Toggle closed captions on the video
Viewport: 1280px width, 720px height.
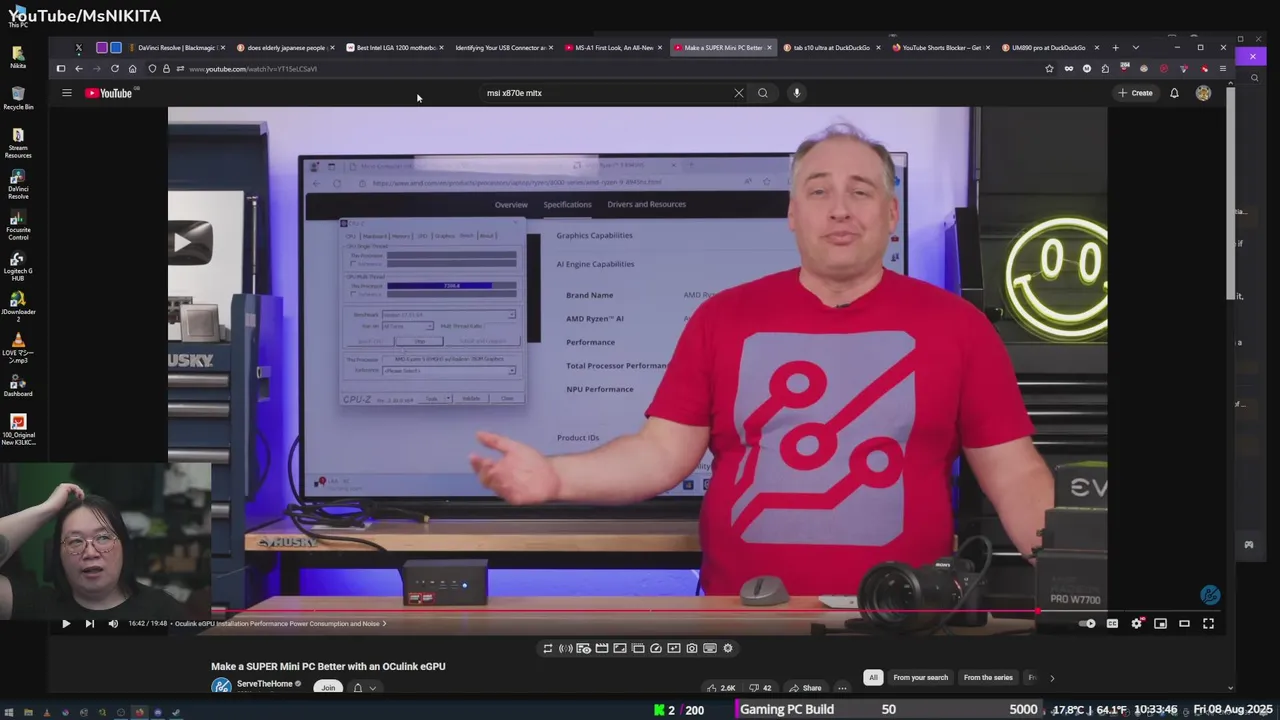tap(1112, 624)
